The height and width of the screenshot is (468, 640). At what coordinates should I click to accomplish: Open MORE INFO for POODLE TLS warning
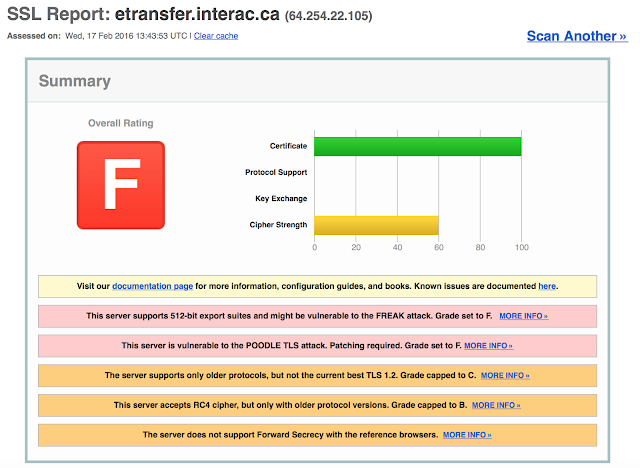coord(489,346)
